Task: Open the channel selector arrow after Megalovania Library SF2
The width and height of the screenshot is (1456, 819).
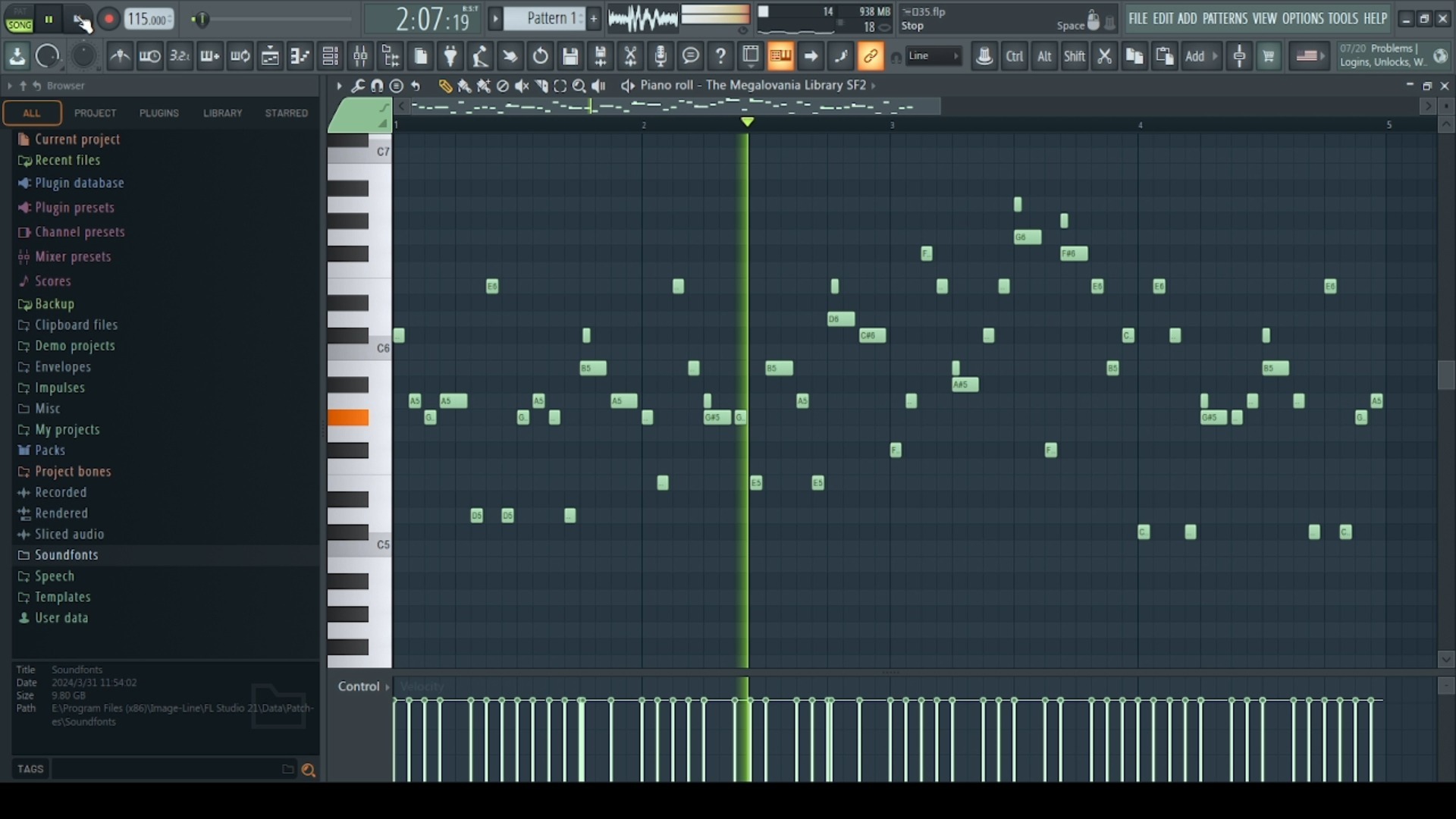Action: coord(874,86)
